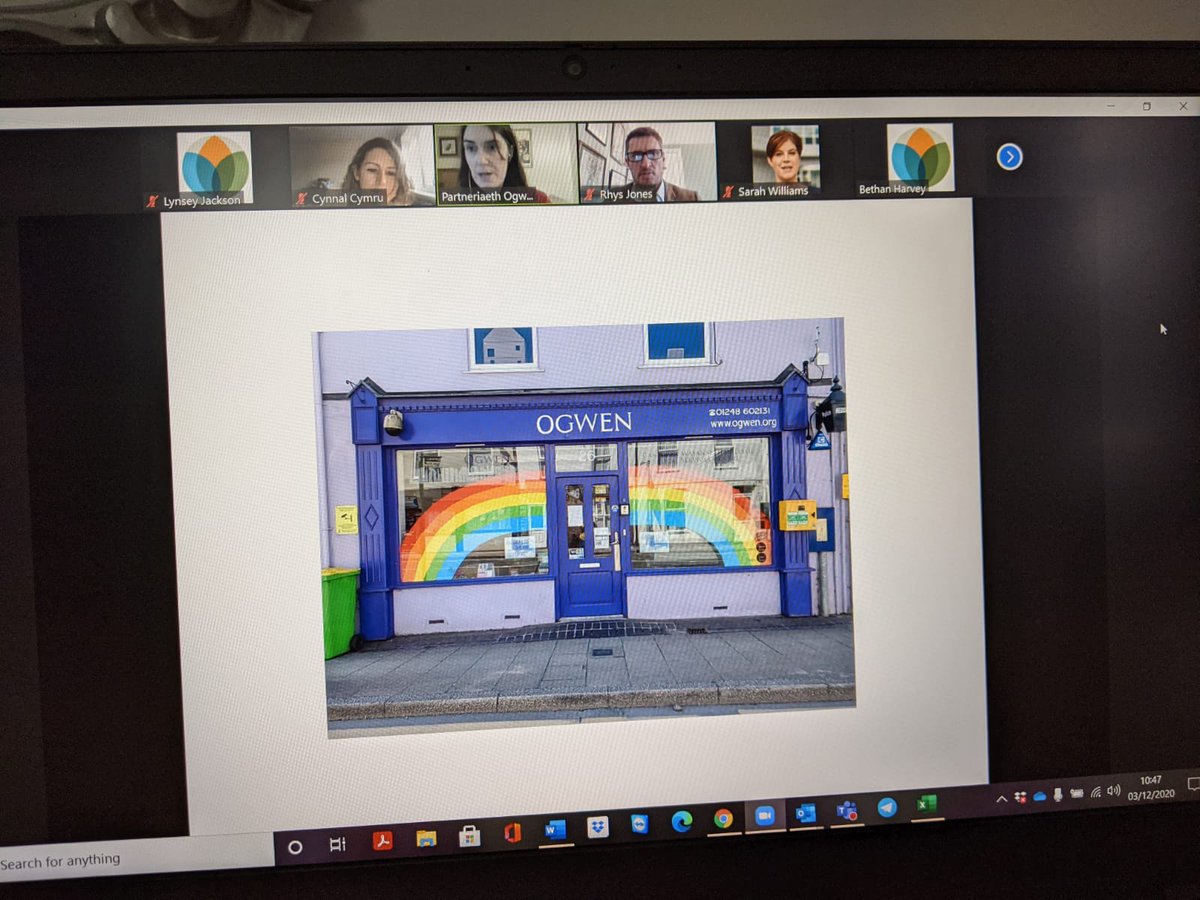The width and height of the screenshot is (1200, 900).
Task: Open Microsoft Edge from the taskbar
Action: [x=682, y=821]
